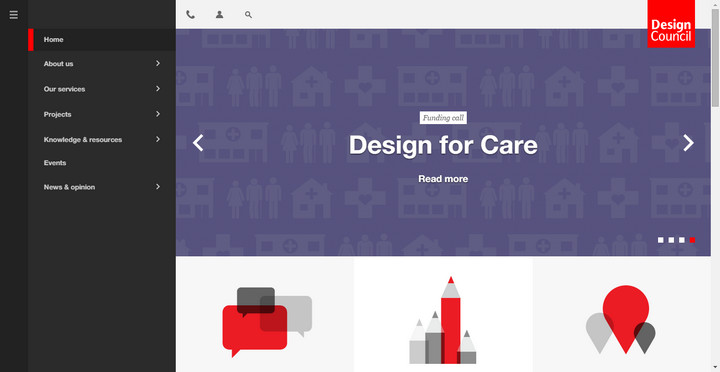Click the user account icon
This screenshot has width=720, height=372.
(219, 15)
